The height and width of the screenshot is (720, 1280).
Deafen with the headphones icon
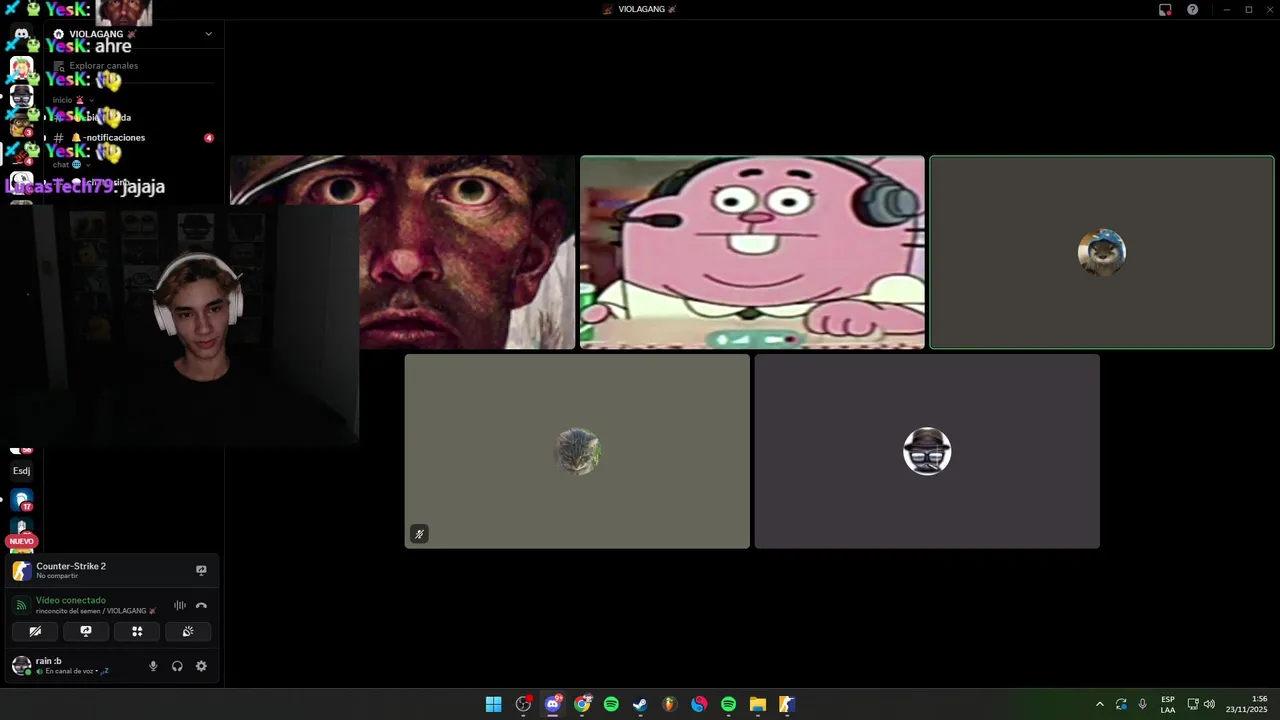[x=177, y=666]
